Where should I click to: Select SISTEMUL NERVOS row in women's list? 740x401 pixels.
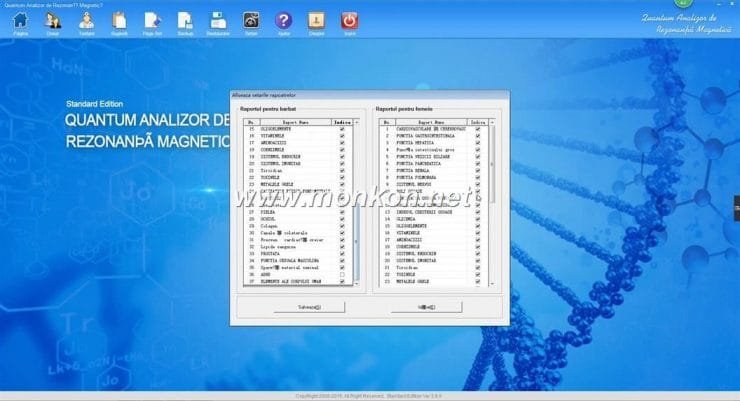pos(434,184)
